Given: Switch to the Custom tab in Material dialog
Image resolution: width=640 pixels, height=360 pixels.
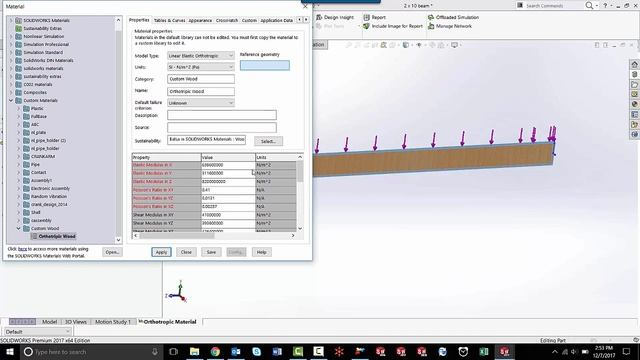Looking at the screenshot, I should 249,20.
